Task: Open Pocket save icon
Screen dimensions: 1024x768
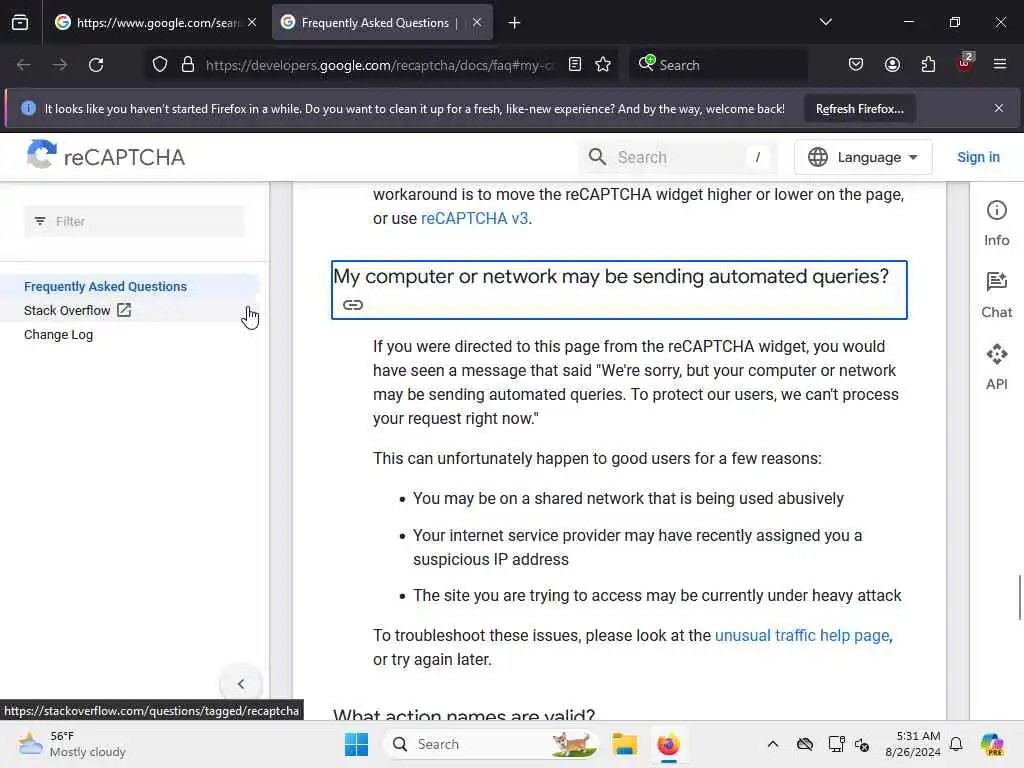Action: click(856, 64)
